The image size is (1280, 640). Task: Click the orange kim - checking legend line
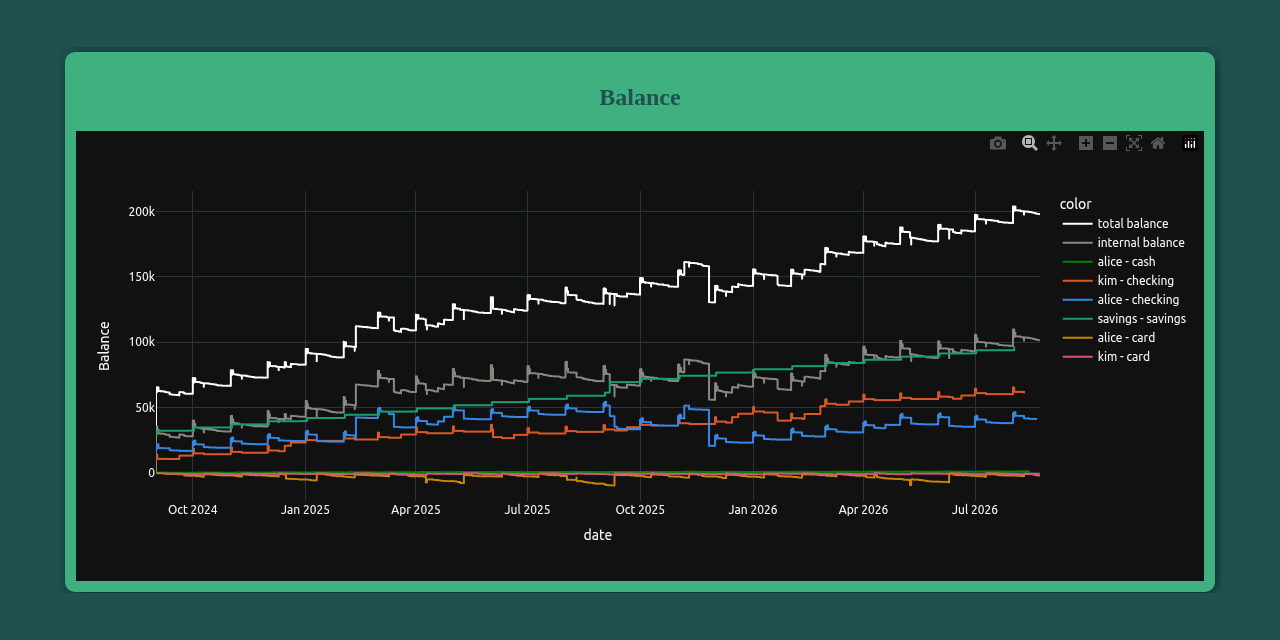(1077, 281)
